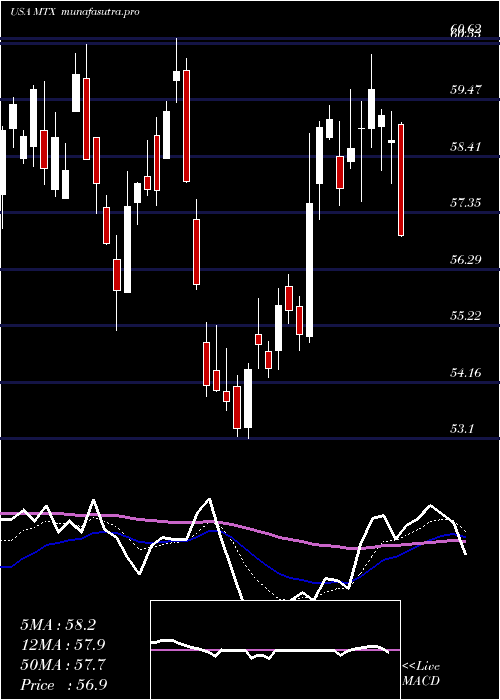This screenshot has height=700, width=500.
Task: Click the 12MA : 57.9 reading
Action: (x=63, y=645)
